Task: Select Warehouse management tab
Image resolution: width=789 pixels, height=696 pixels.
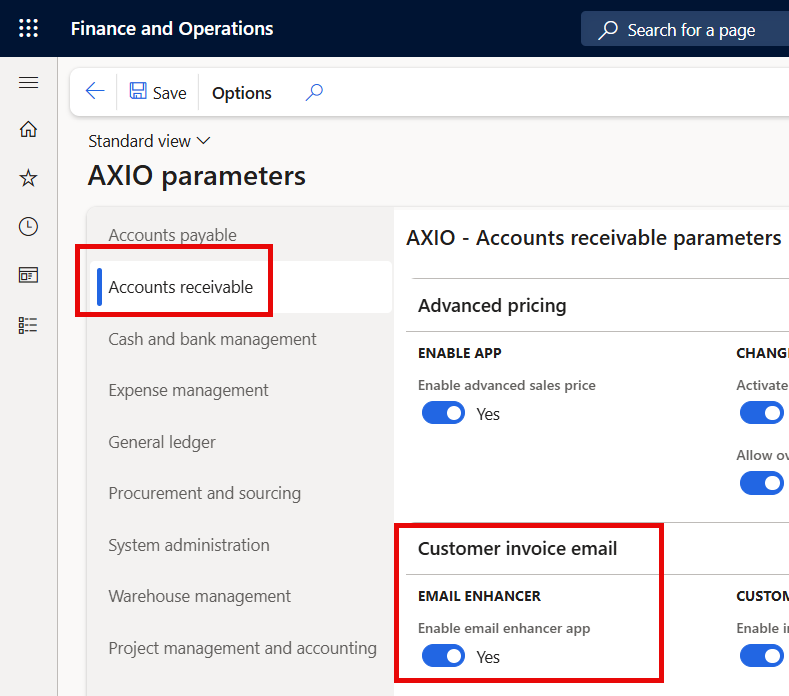Action: click(200, 596)
